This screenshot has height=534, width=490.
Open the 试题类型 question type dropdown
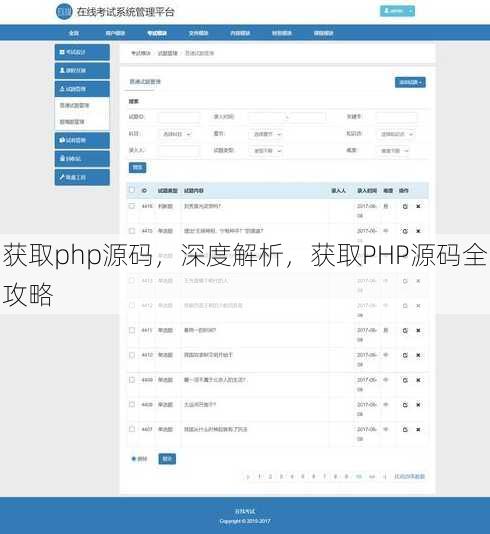tap(266, 151)
